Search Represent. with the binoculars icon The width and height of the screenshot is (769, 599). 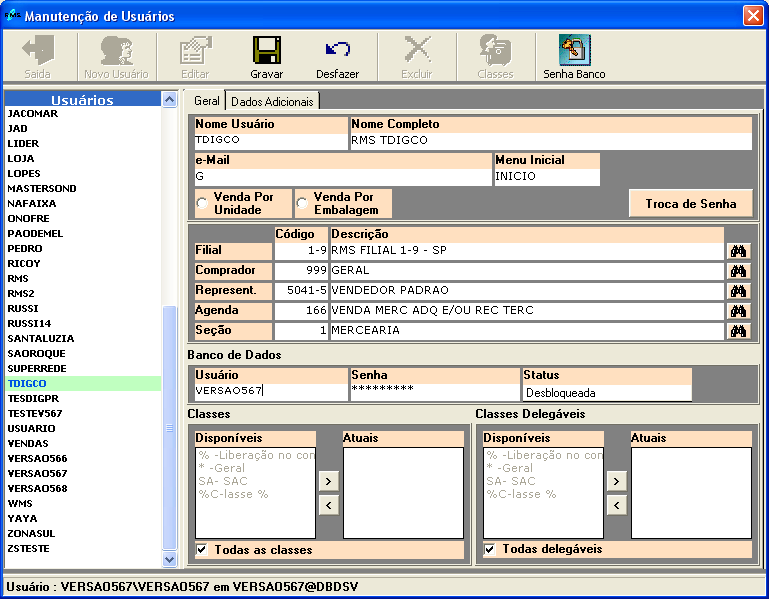[x=738, y=291]
